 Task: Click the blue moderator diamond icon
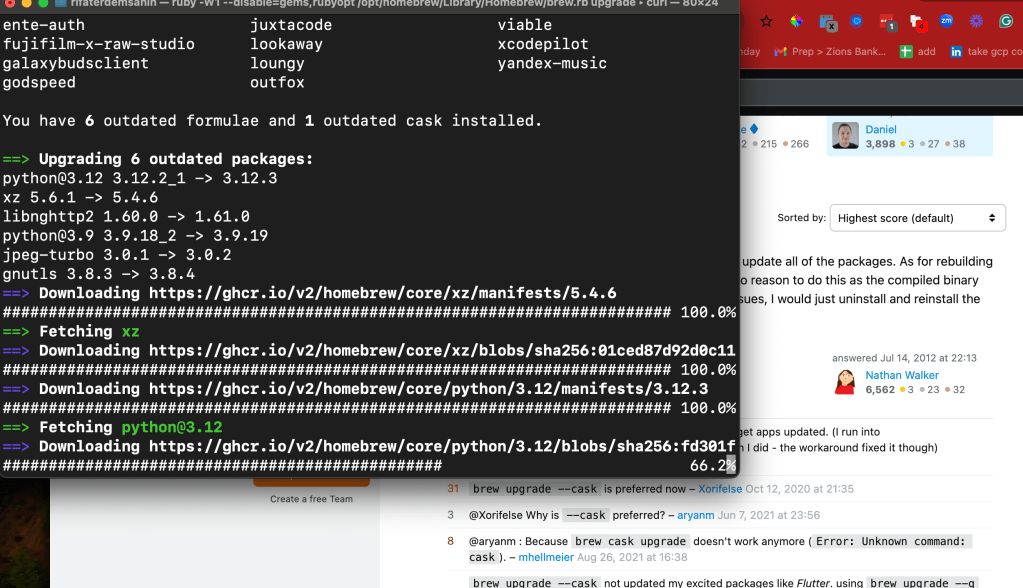click(x=754, y=129)
